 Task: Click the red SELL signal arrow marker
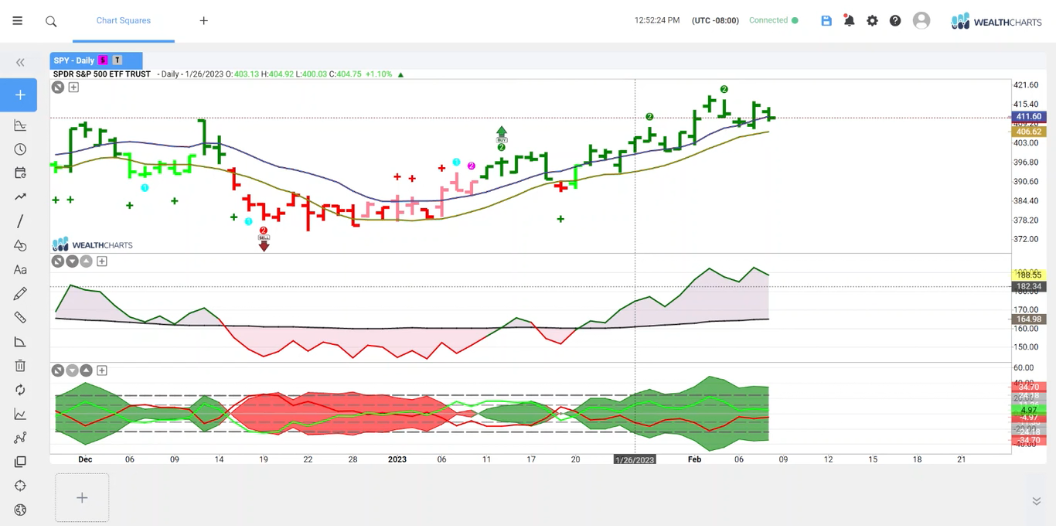264,242
